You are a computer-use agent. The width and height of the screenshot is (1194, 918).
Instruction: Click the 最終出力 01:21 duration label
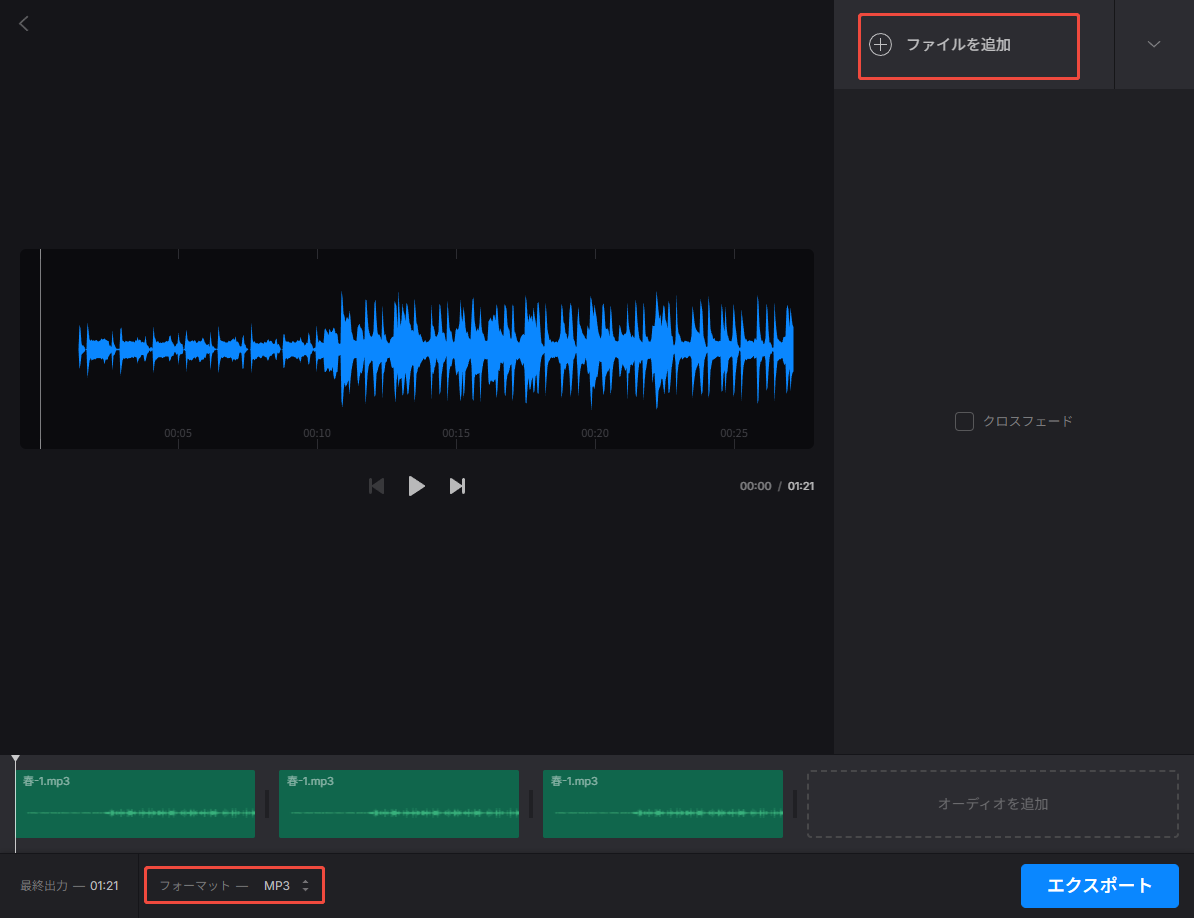pyautogui.click(x=70, y=886)
